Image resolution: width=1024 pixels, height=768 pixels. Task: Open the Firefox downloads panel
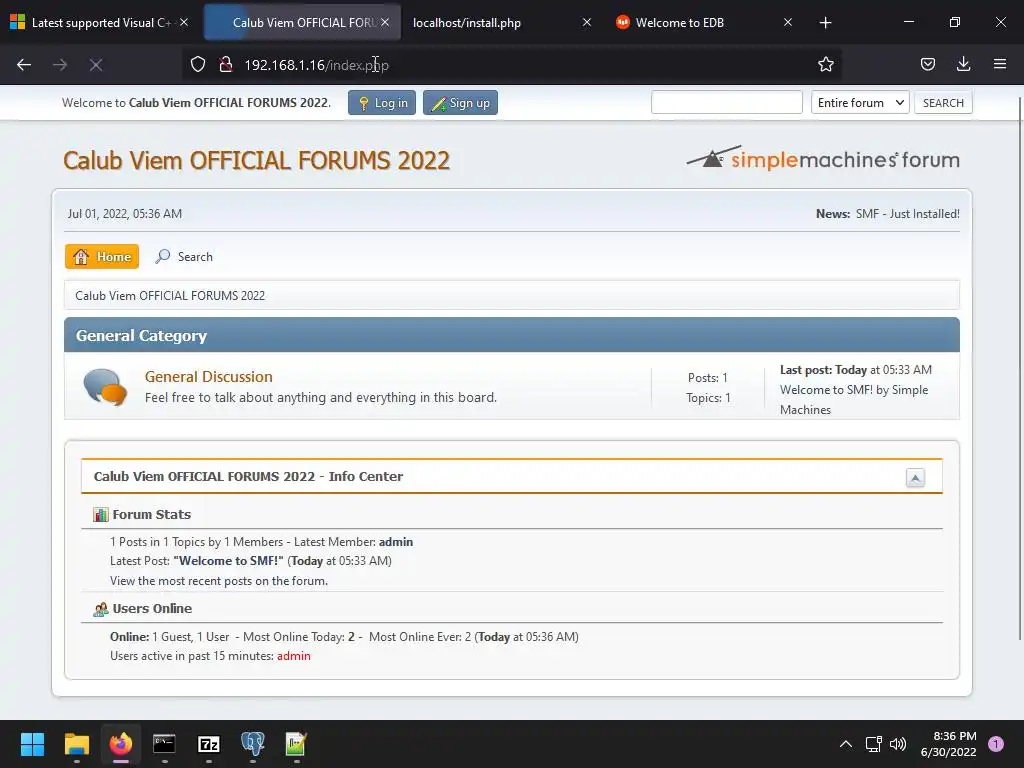[x=963, y=65]
